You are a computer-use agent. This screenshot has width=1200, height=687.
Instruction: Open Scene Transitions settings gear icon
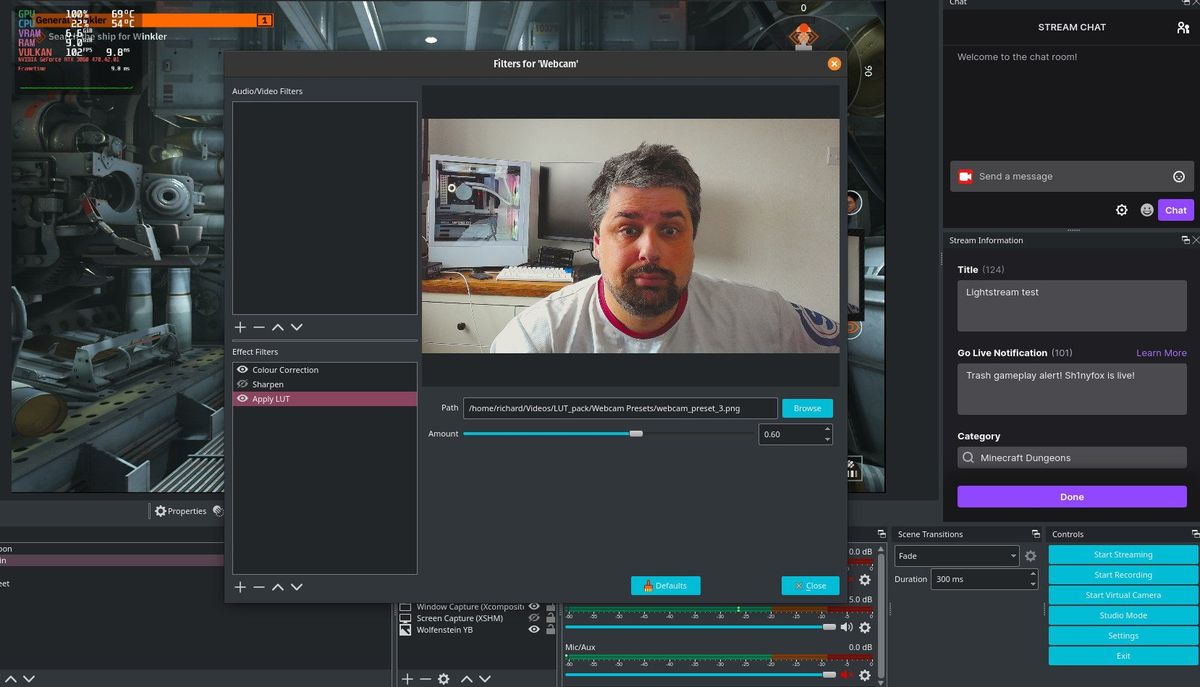pos(1030,555)
